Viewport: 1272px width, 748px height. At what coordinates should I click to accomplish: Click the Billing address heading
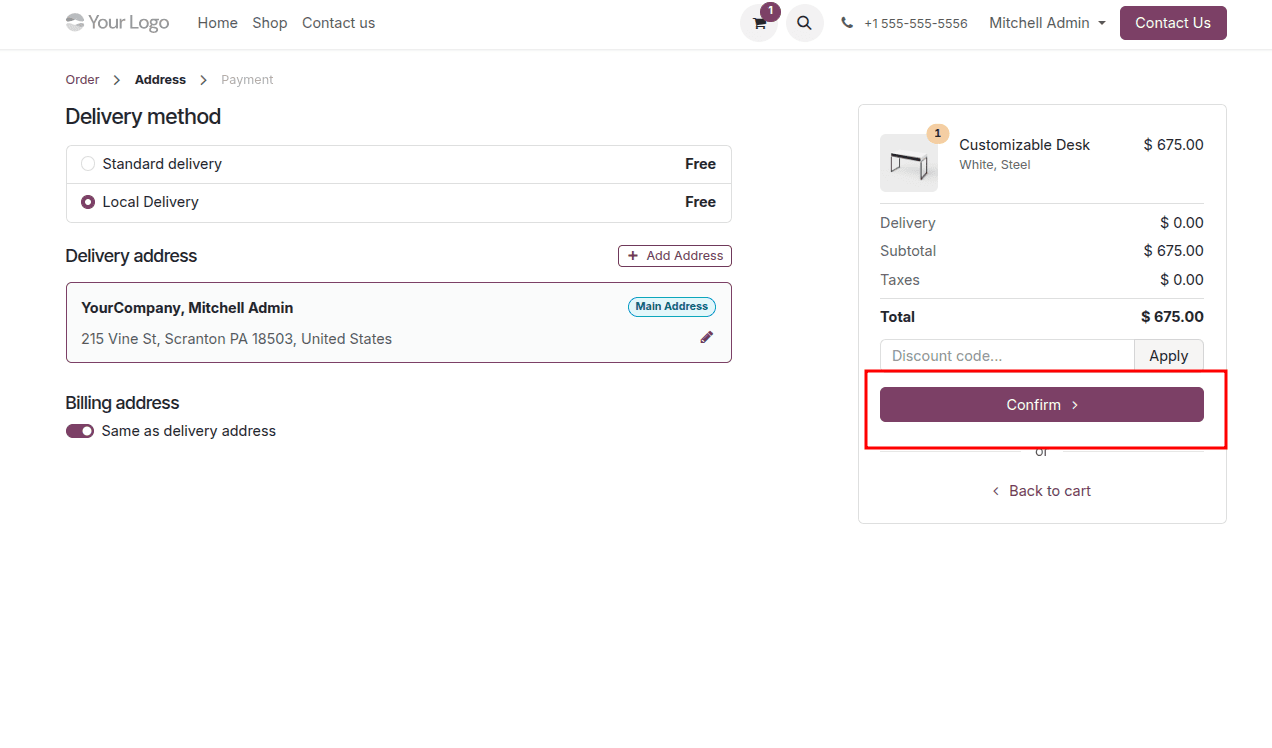(x=122, y=403)
